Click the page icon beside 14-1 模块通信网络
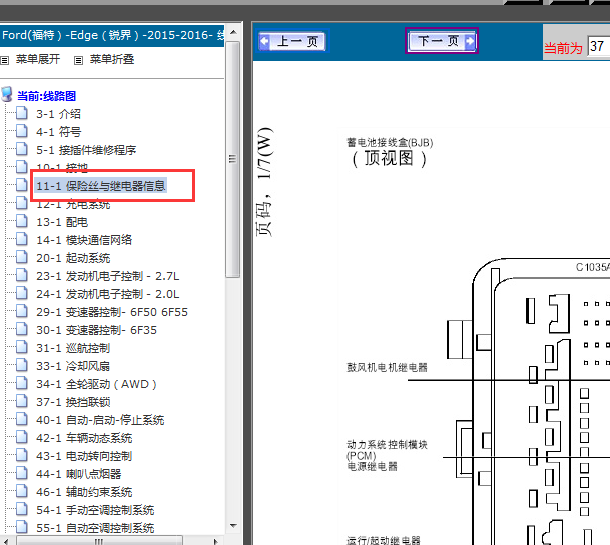Viewport: 610px width, 545px height. coord(22,238)
